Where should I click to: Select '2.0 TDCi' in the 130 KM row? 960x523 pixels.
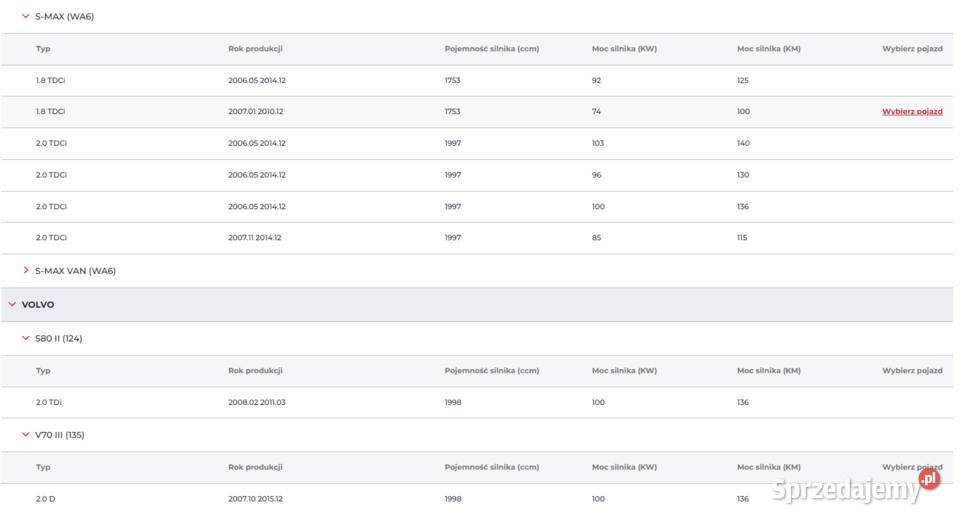pyautogui.click(x=51, y=175)
